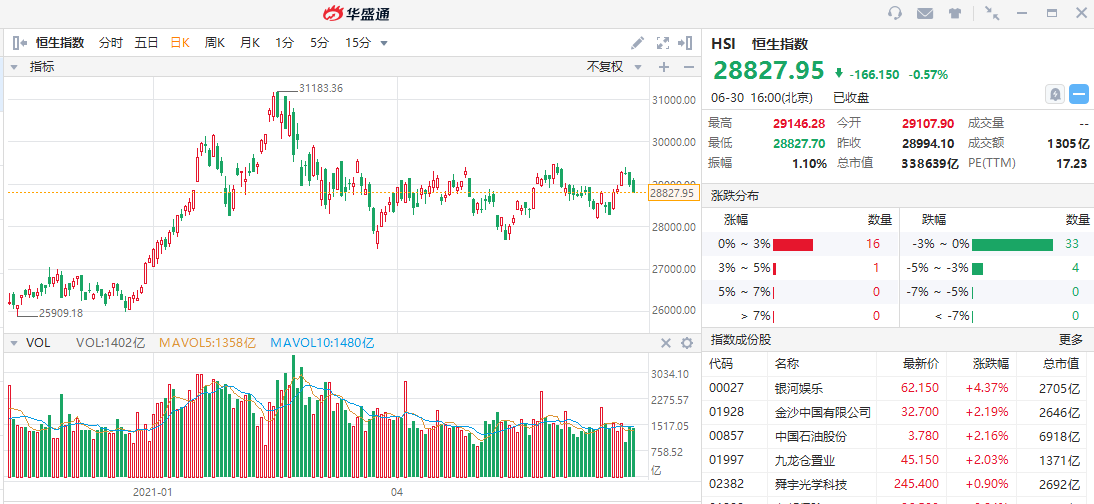Screen dimensions: 1094x504
Task: Expand more minute-period options arrow
Action: 384,43
